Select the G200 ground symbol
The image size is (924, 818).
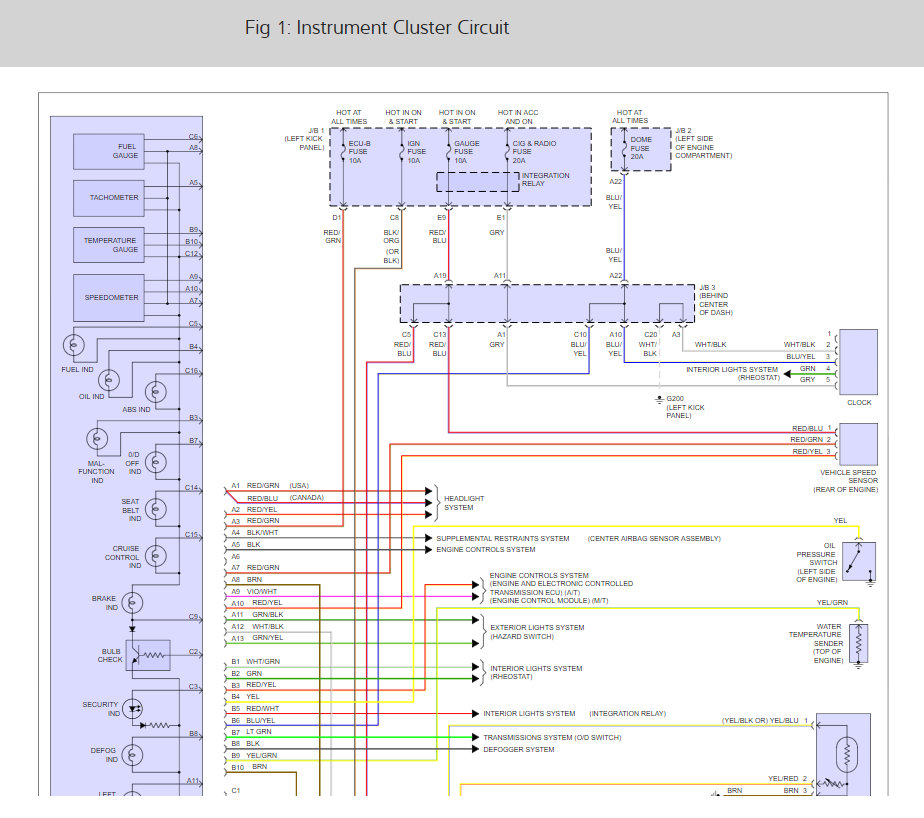659,399
